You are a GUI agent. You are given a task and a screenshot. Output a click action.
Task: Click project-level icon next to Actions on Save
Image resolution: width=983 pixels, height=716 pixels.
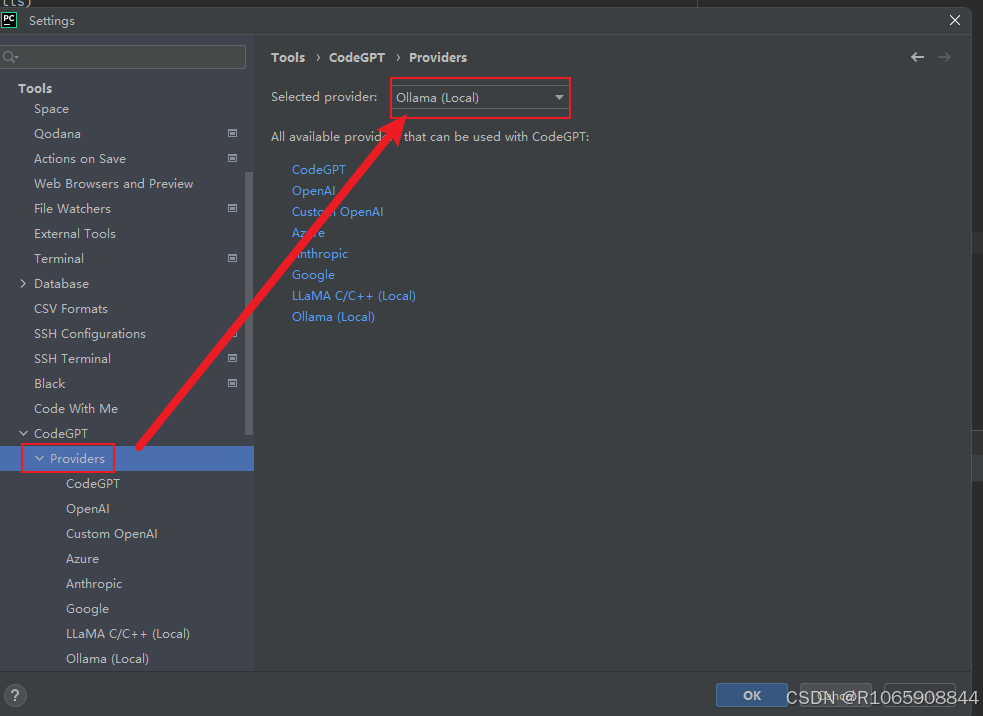(233, 158)
